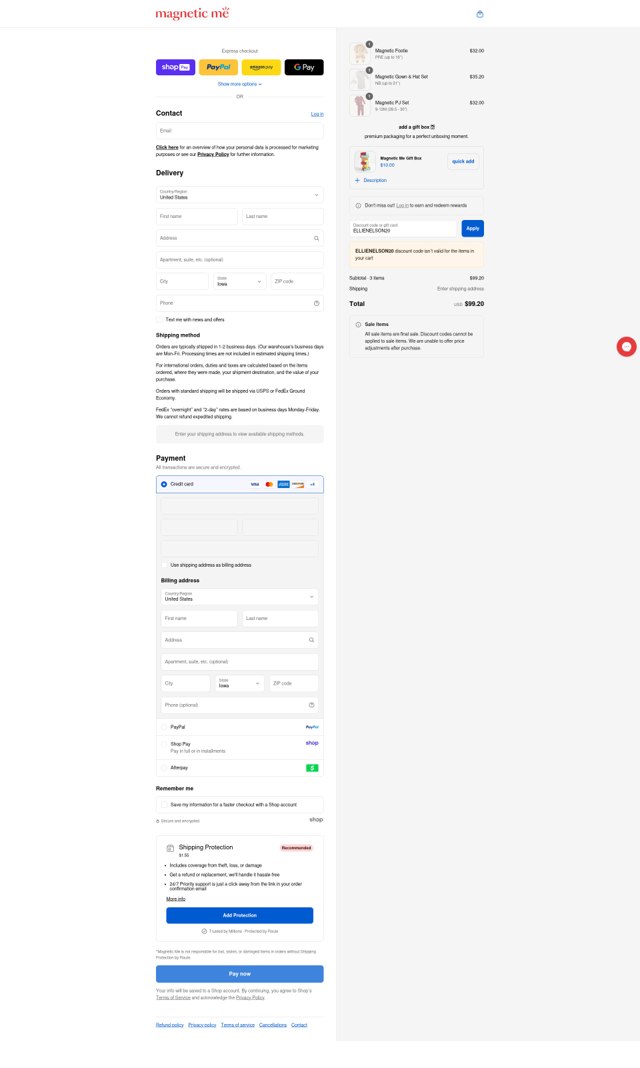Click the Pay now button
The height and width of the screenshot is (1068, 640).
pyautogui.click(x=240, y=974)
